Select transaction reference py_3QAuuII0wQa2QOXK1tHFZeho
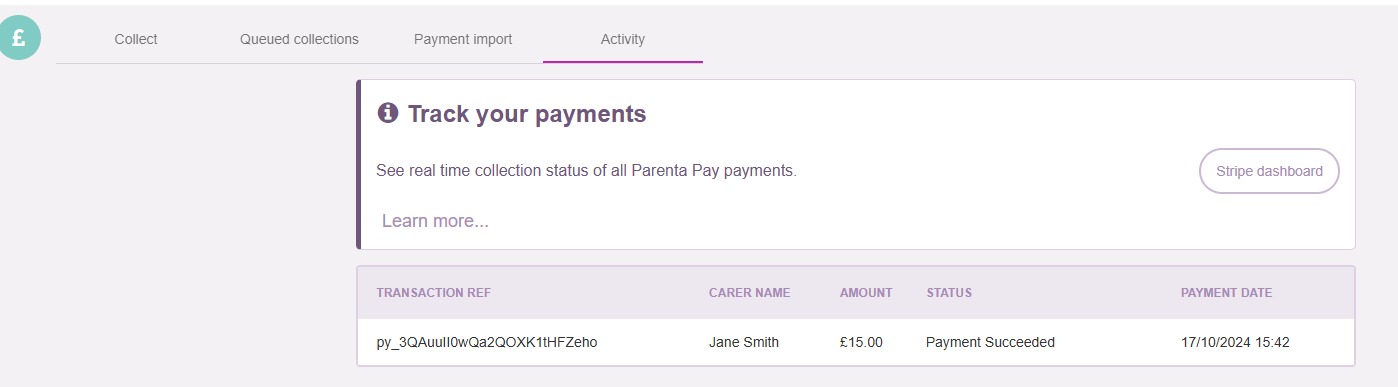The image size is (1398, 387). coord(487,342)
